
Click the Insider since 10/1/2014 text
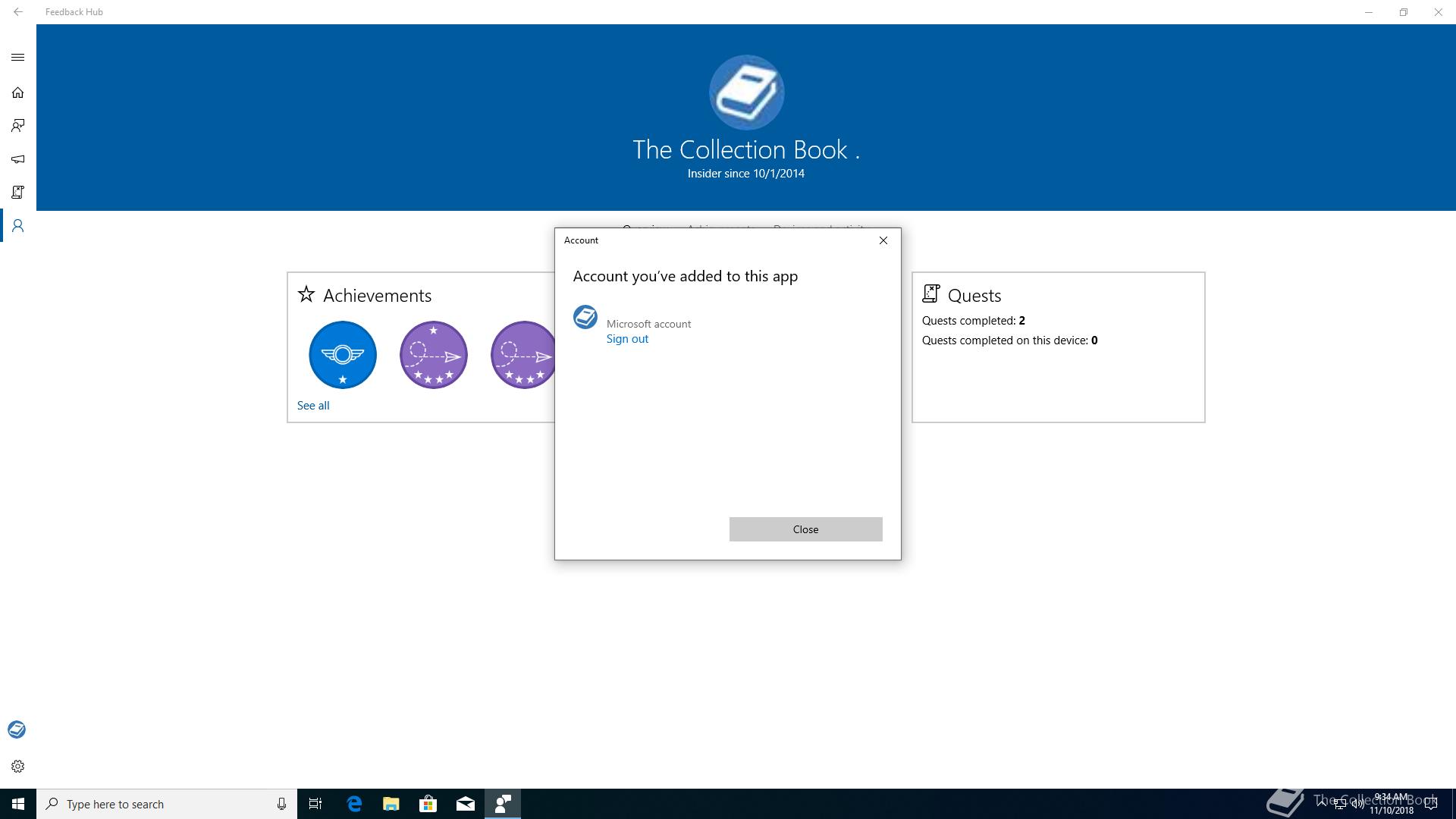point(746,174)
